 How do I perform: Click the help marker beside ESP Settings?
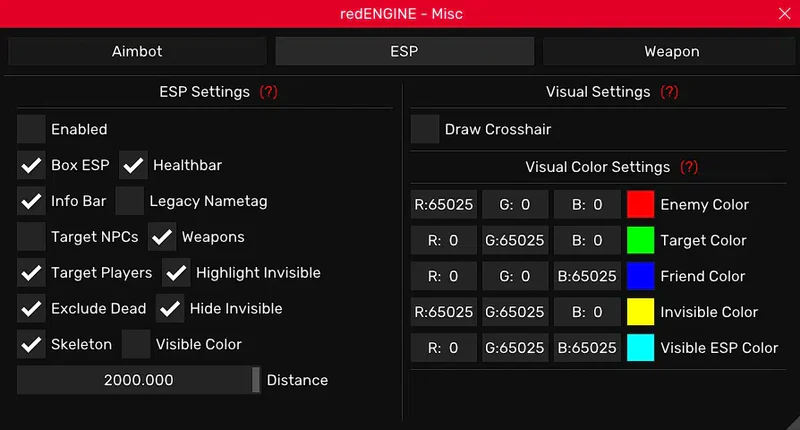pyautogui.click(x=268, y=92)
